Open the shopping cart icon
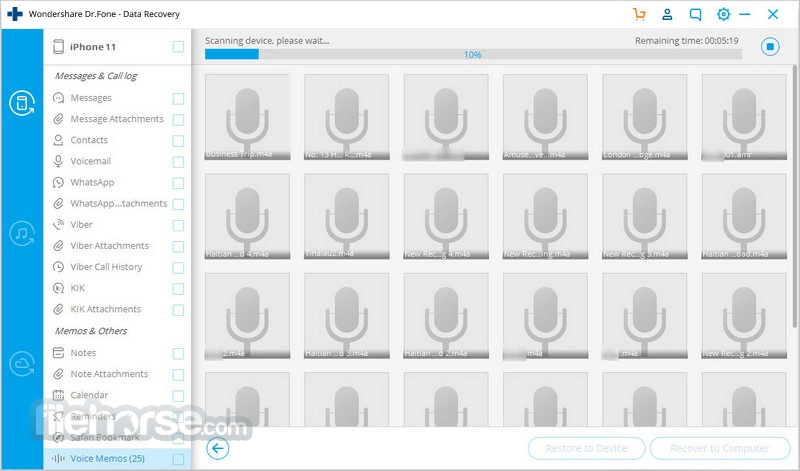This screenshot has width=800, height=471. (639, 14)
